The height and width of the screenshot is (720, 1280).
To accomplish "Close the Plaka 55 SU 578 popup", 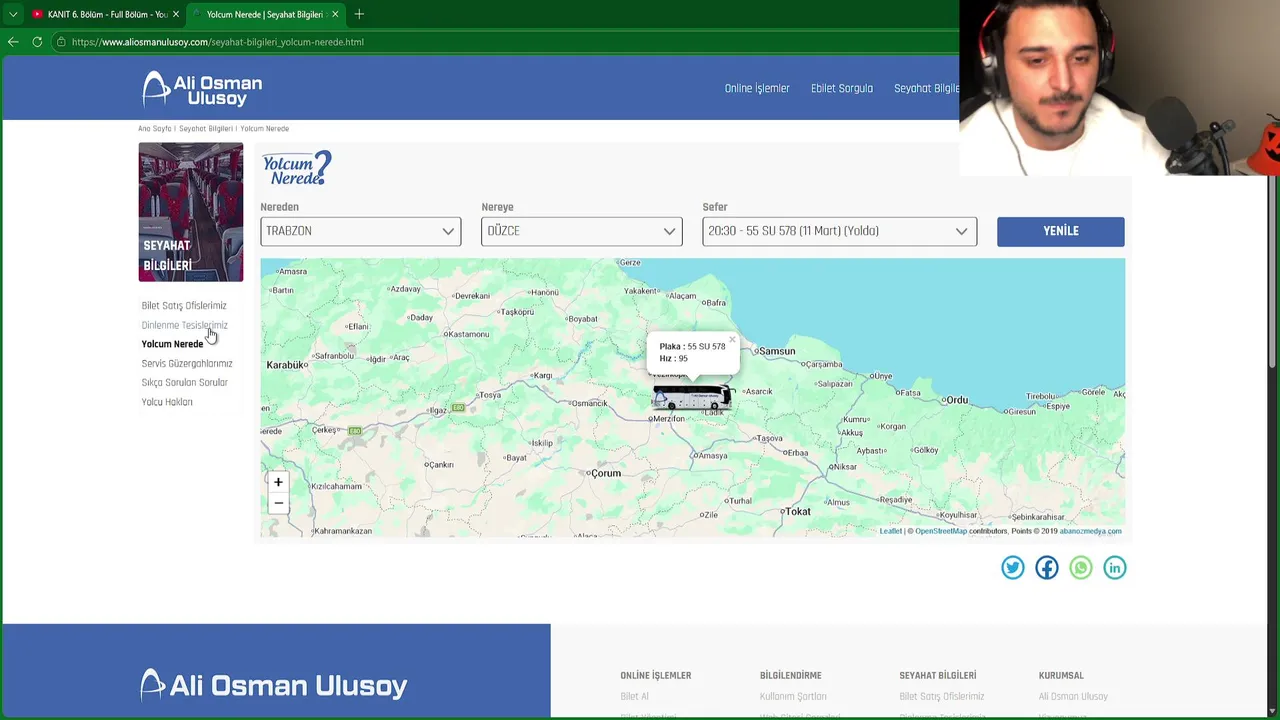I will pyautogui.click(x=732, y=340).
